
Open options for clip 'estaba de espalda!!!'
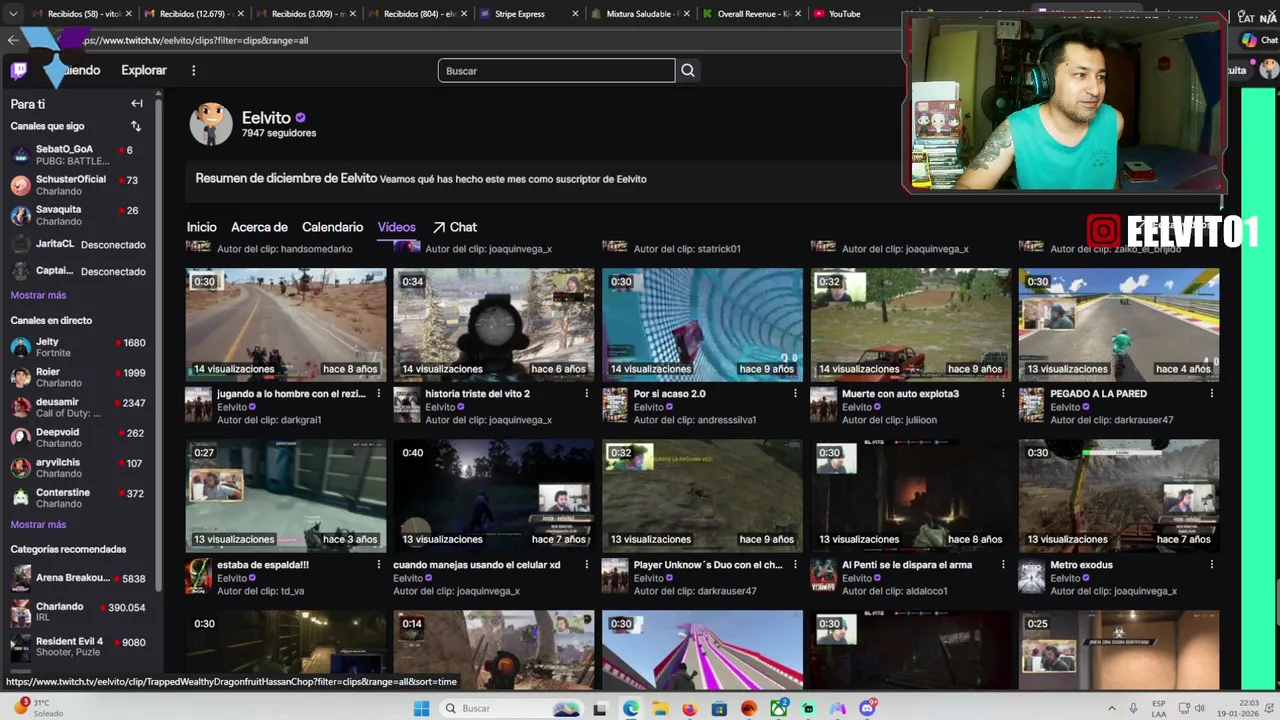378,565
